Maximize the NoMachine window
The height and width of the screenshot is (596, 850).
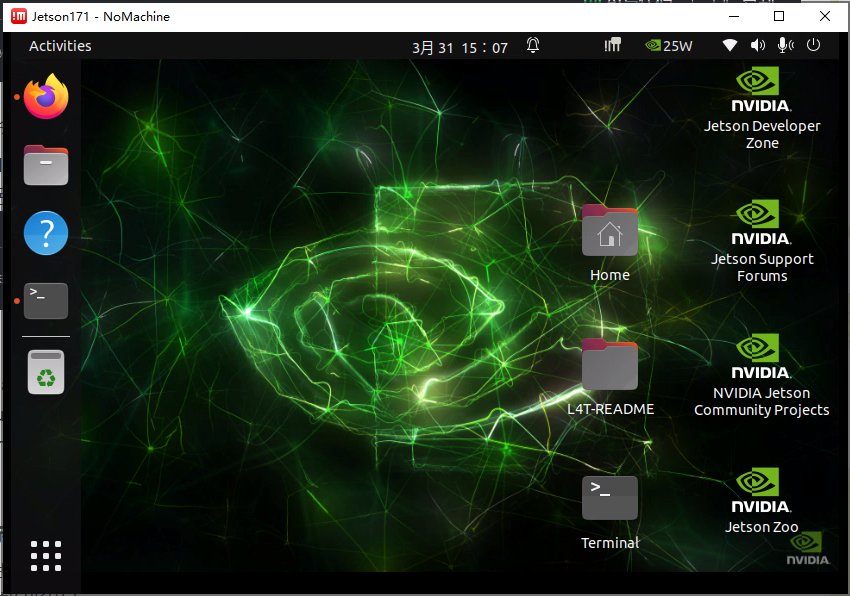pyautogui.click(x=779, y=16)
